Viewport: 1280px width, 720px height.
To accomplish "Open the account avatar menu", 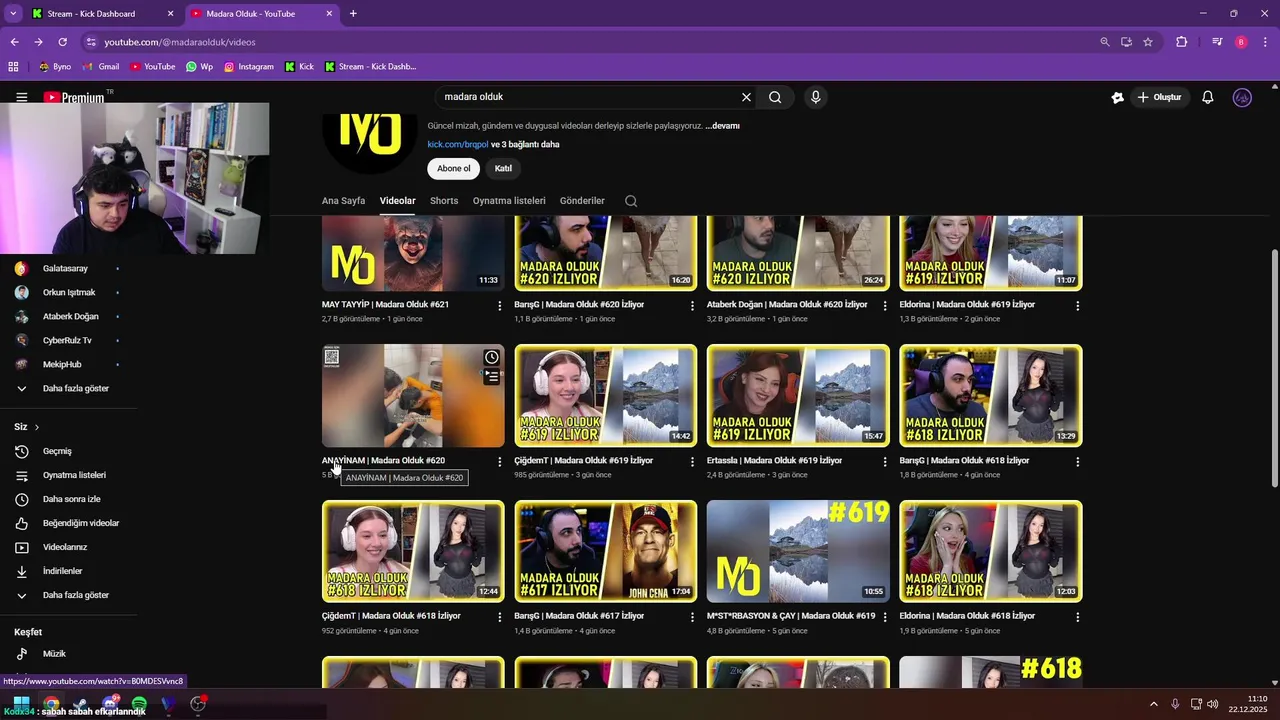I will [1243, 97].
